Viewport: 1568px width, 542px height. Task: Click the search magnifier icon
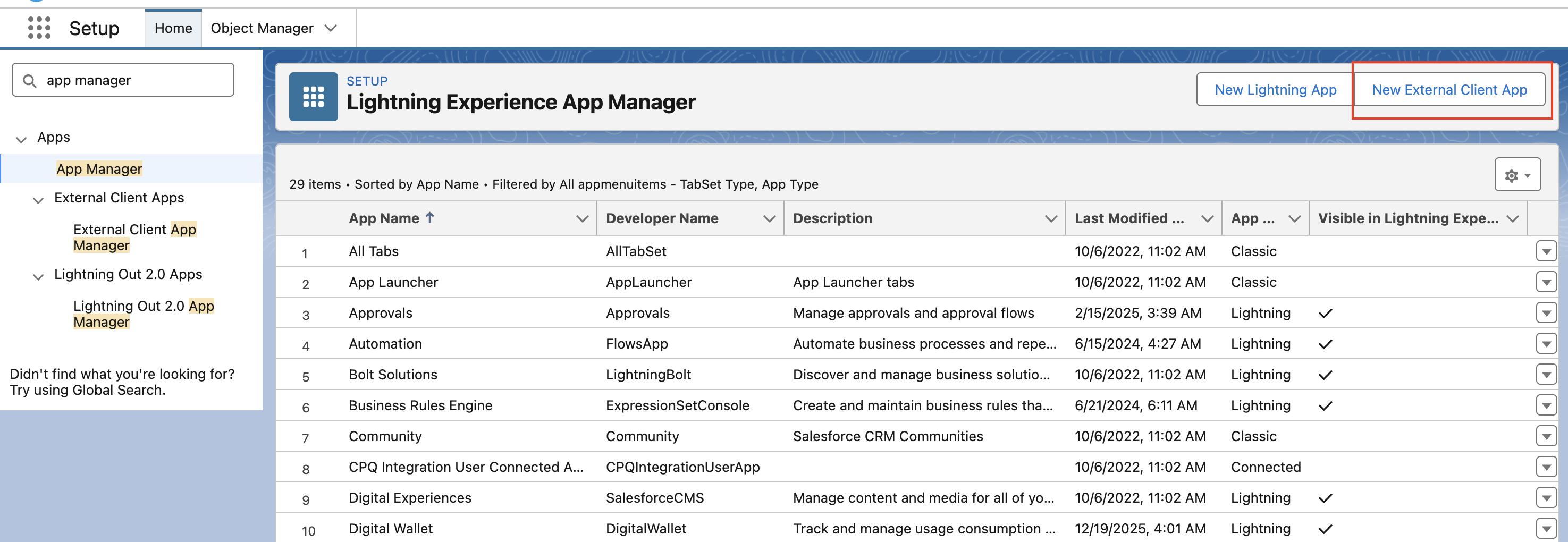pos(29,80)
